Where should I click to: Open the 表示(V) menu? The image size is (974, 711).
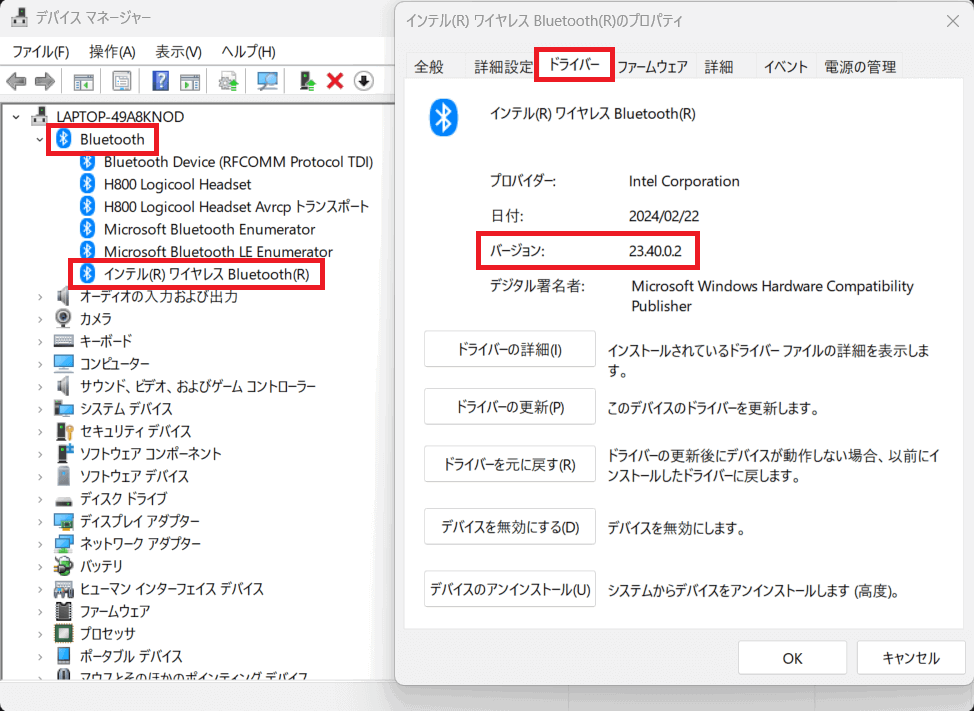point(178,52)
